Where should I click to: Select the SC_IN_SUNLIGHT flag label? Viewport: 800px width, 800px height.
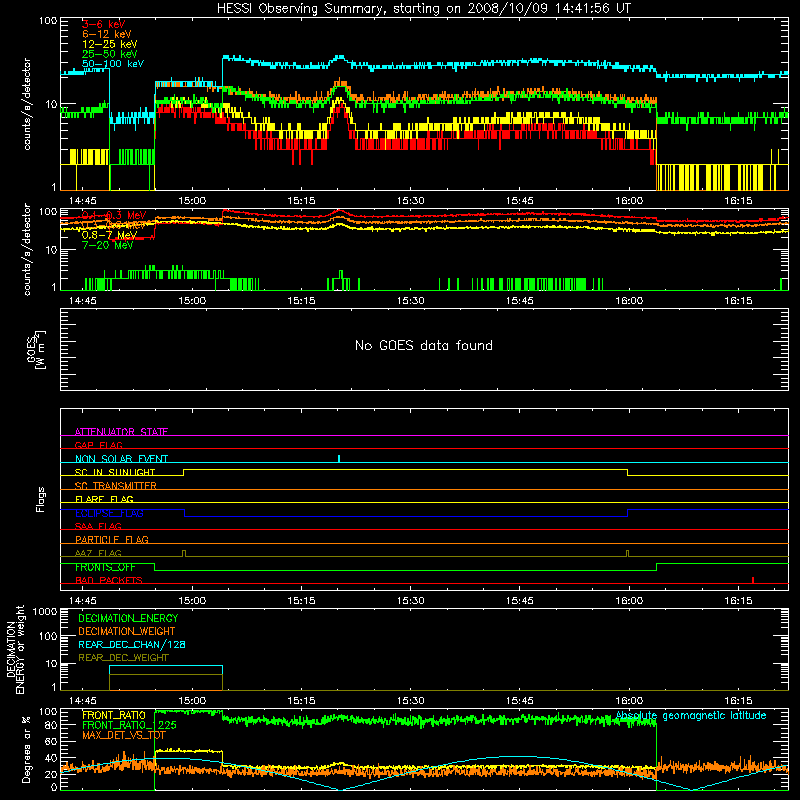tap(115, 472)
